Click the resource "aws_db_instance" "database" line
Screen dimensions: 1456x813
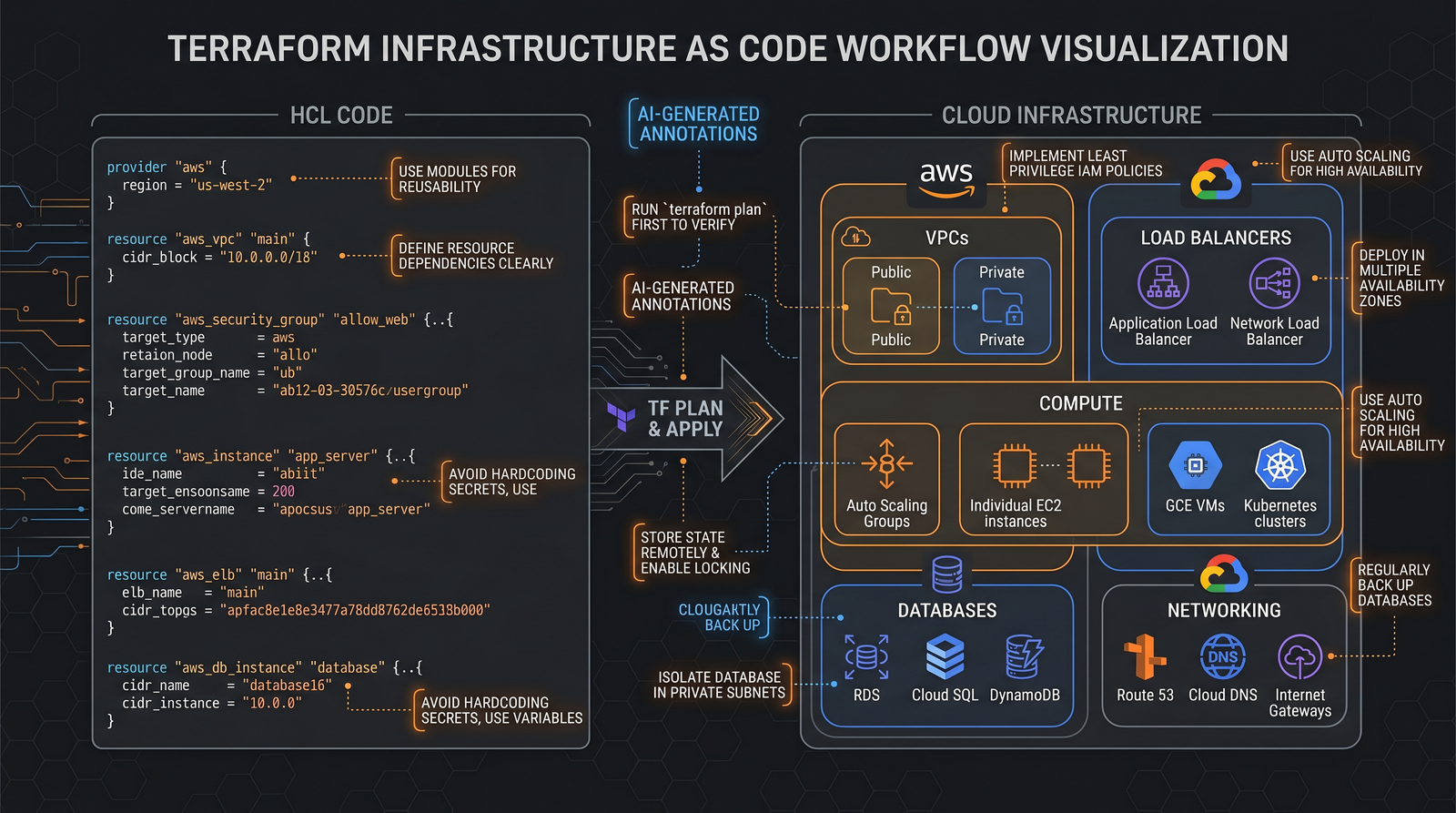(264, 667)
